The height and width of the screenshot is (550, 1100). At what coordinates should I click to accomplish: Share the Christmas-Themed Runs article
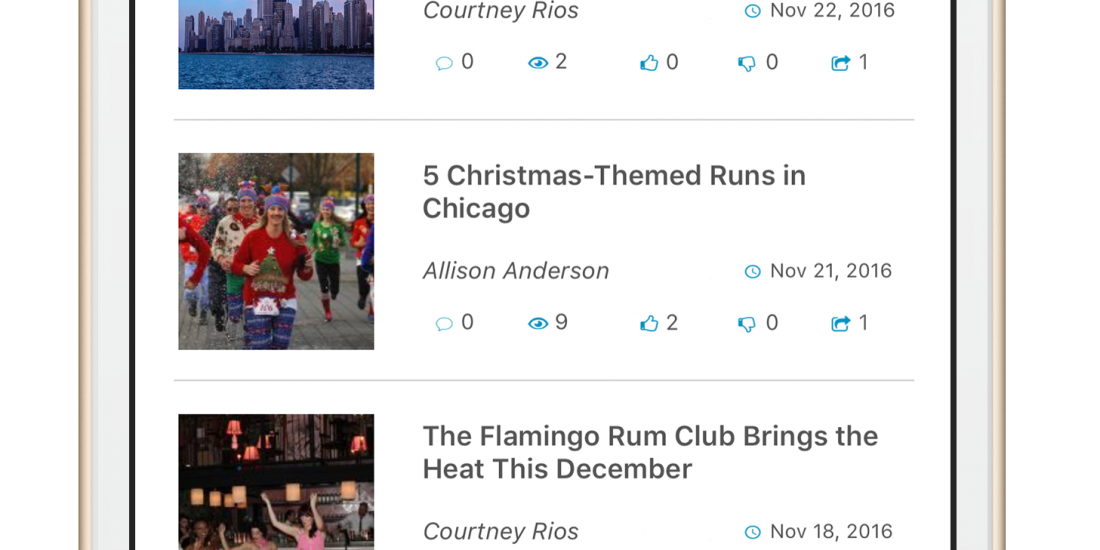coord(841,323)
